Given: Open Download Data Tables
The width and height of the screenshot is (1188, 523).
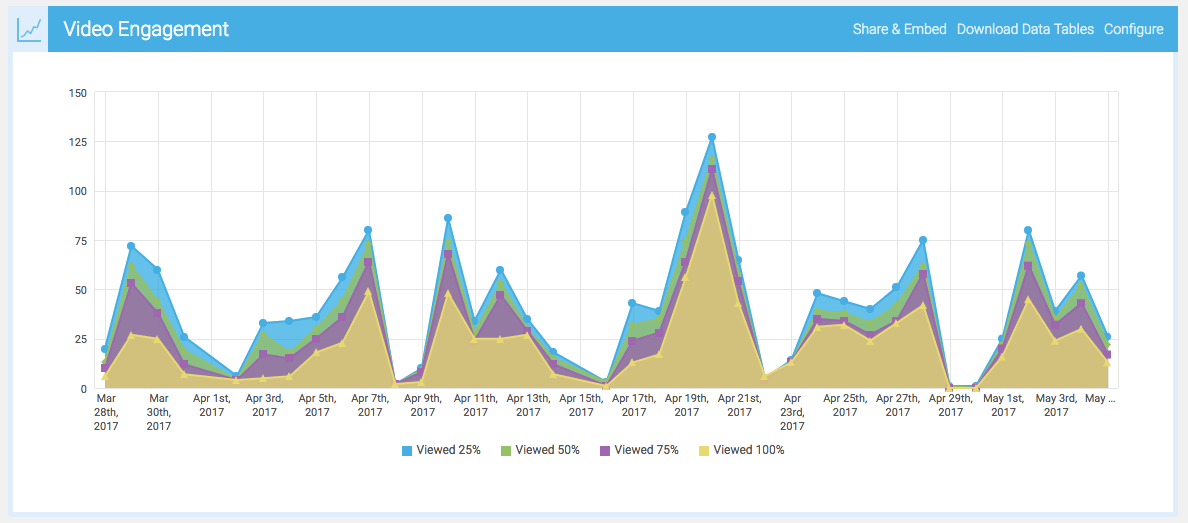Looking at the screenshot, I should (x=1025, y=30).
